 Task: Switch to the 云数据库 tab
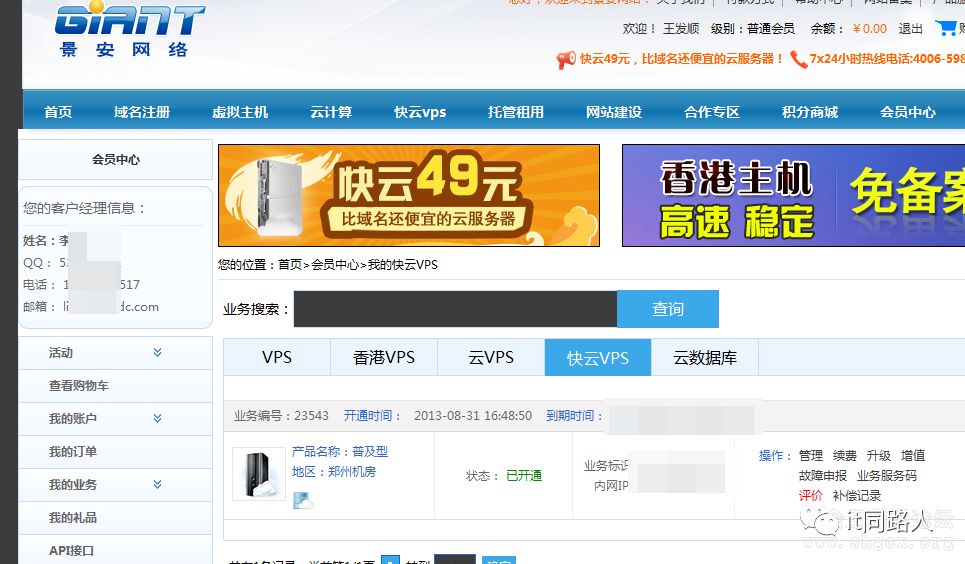point(704,358)
